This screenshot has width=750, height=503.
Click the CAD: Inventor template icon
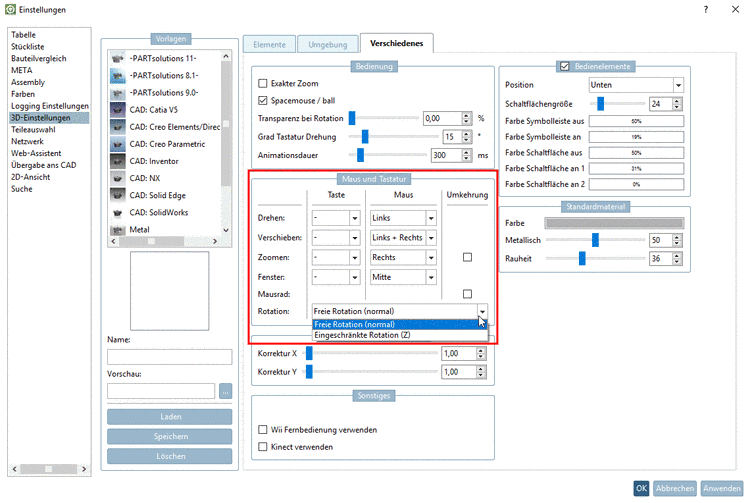click(x=118, y=161)
